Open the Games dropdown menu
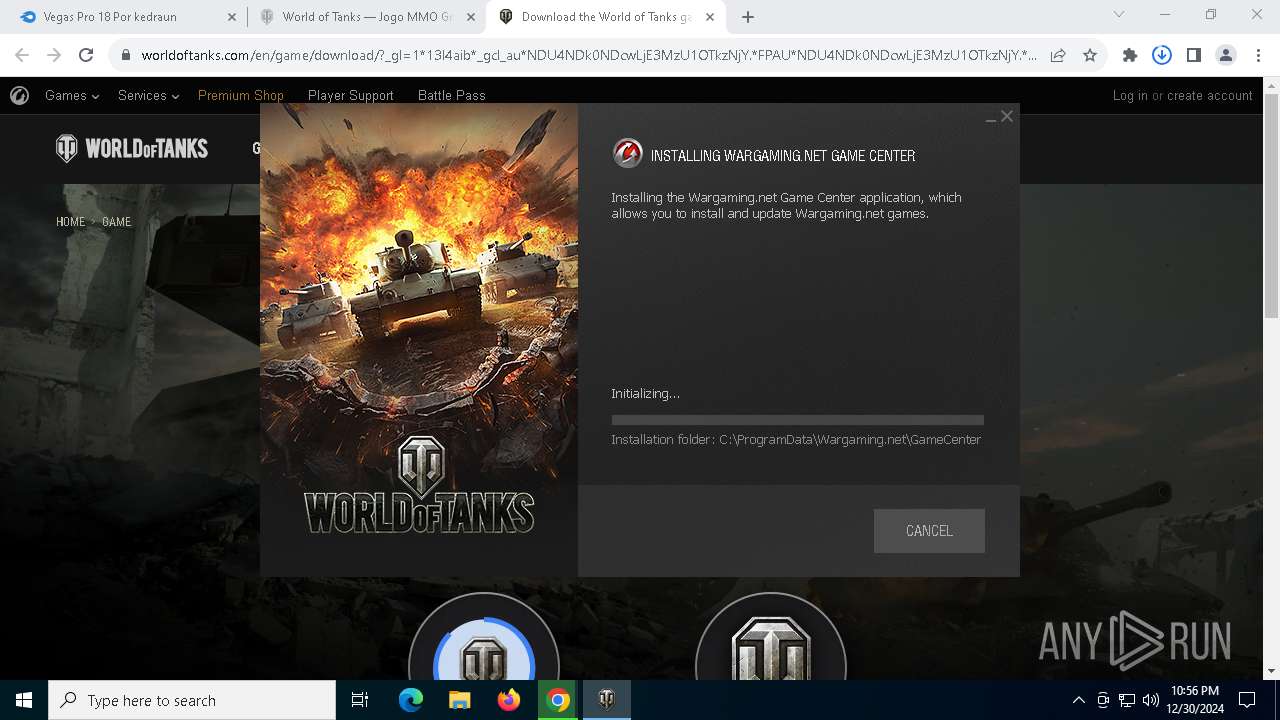This screenshot has width=1280, height=720. coord(72,95)
